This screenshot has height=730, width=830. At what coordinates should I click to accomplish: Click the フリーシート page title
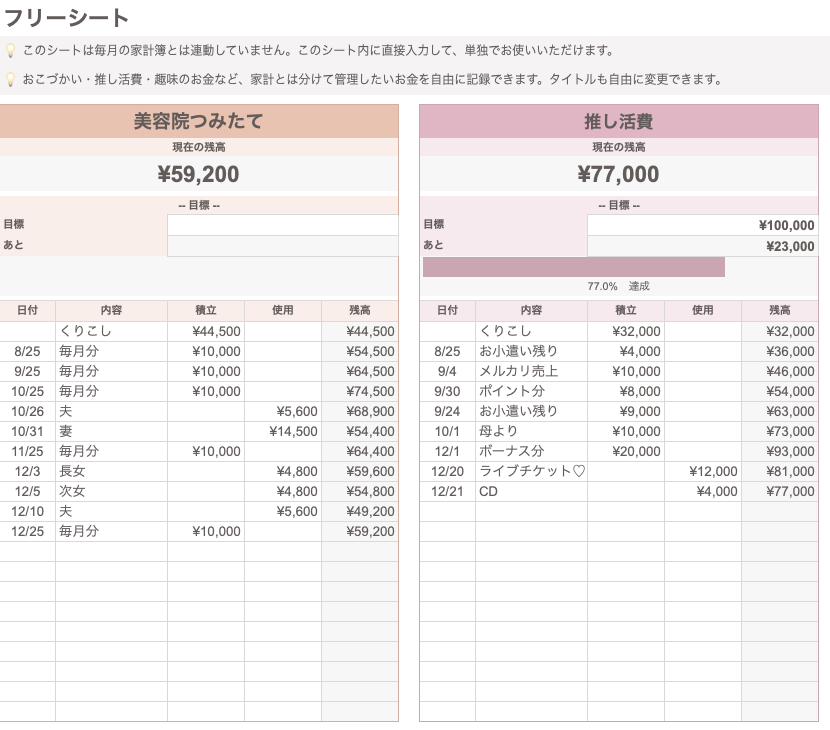tap(66, 17)
